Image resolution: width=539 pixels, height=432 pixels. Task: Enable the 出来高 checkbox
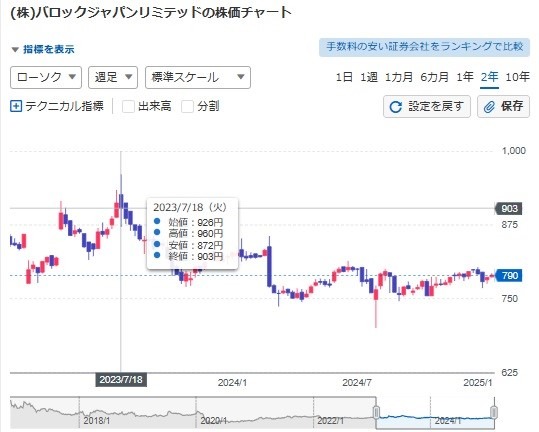[x=128, y=106]
